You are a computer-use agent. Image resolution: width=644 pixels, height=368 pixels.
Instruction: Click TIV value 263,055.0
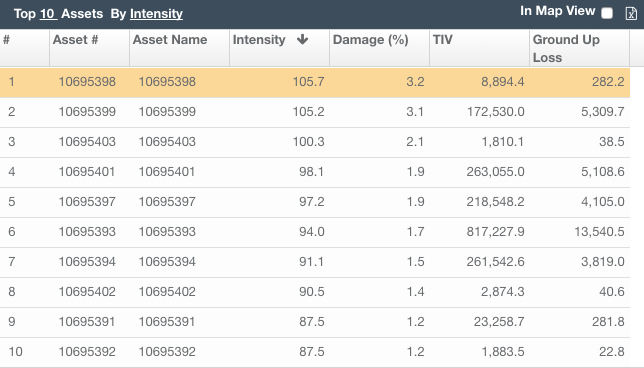495,172
